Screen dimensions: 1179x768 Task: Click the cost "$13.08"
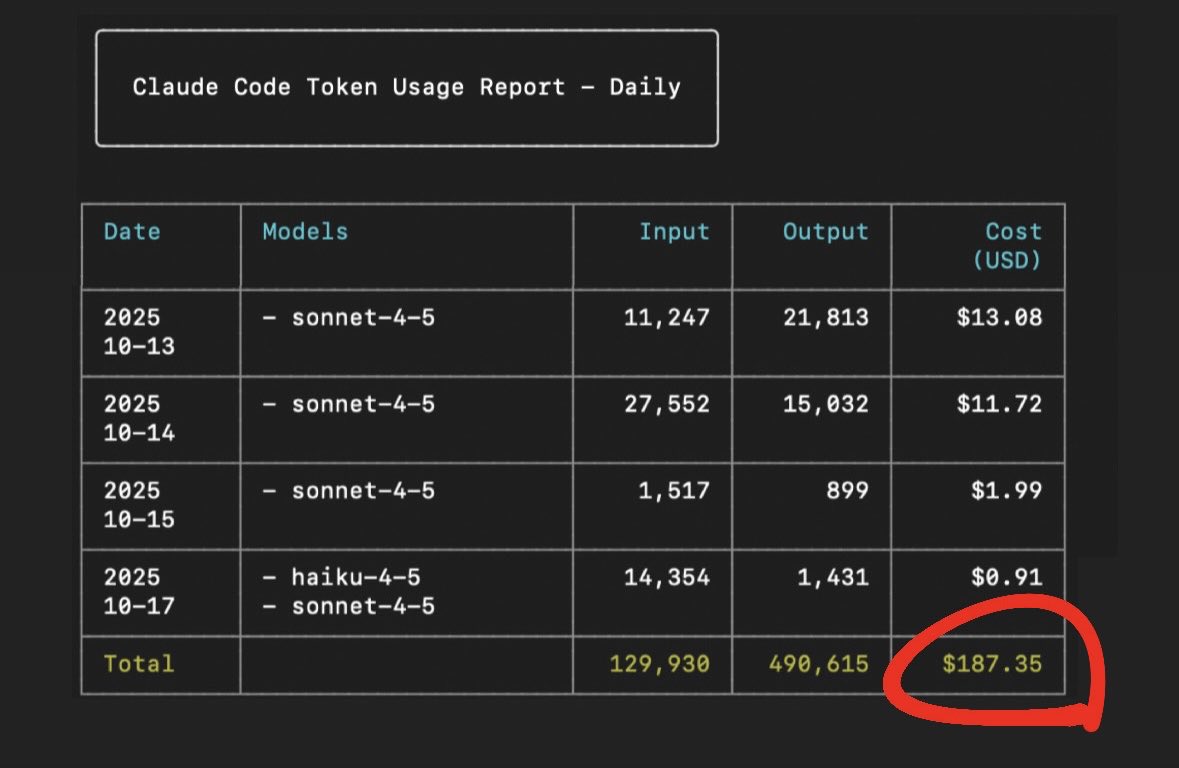pyautogui.click(x=999, y=317)
